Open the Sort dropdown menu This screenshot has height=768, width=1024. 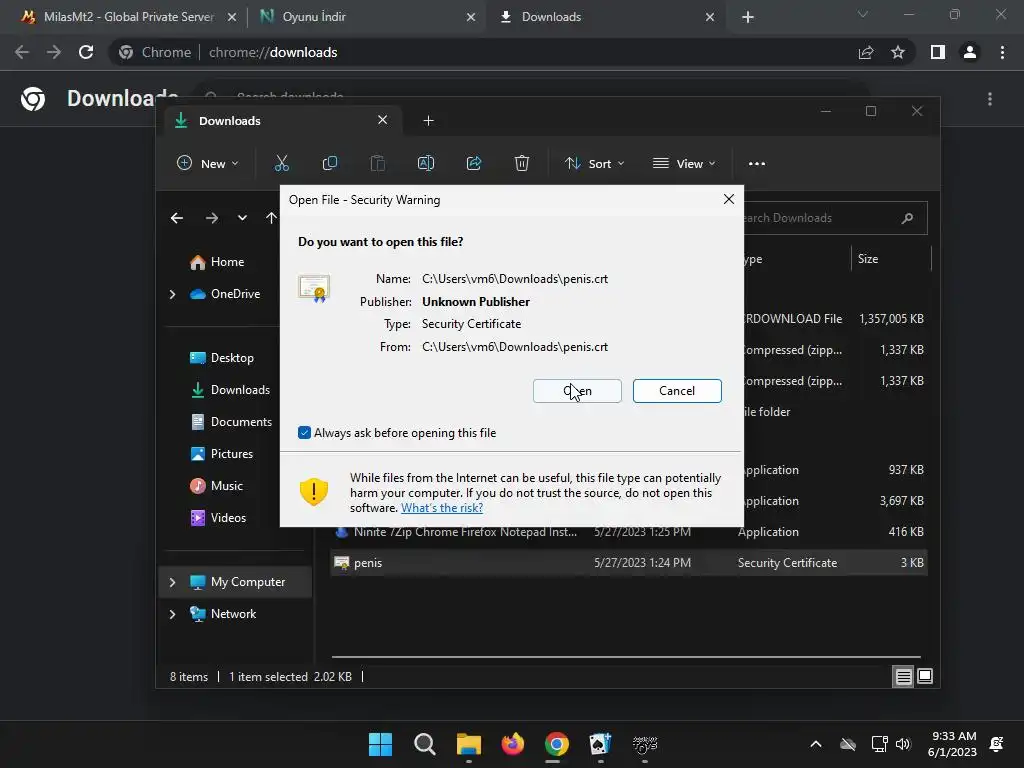594,163
